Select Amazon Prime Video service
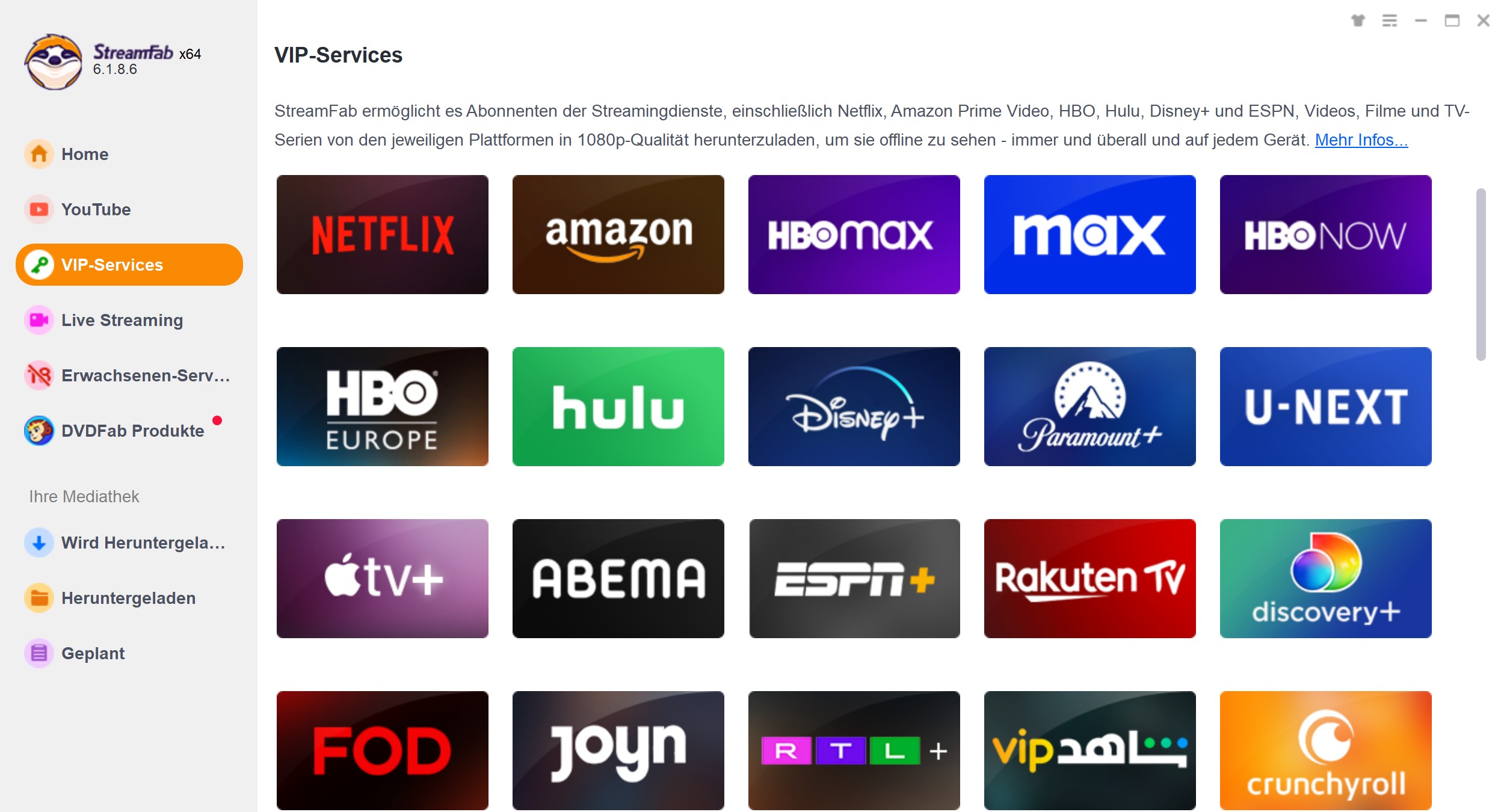 click(x=618, y=234)
